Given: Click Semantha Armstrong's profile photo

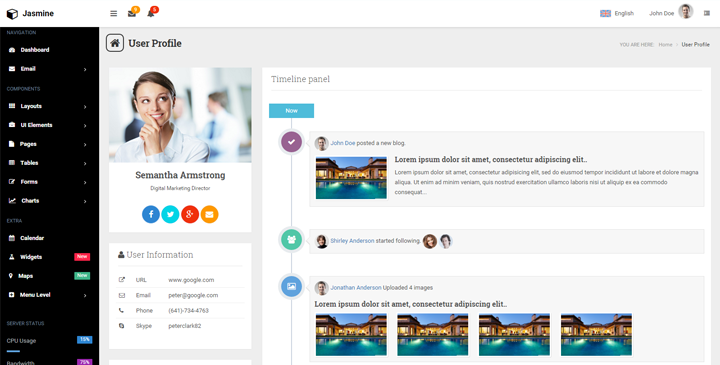Looking at the screenshot, I should (180, 115).
